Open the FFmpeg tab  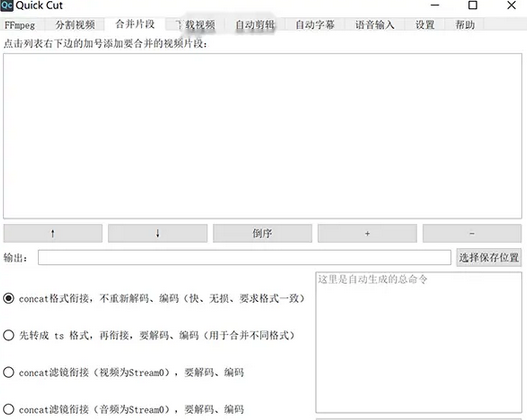click(x=20, y=25)
